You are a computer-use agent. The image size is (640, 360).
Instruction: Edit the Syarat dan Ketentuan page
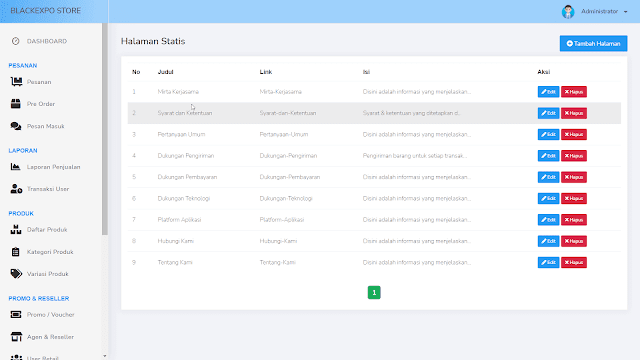[548, 113]
